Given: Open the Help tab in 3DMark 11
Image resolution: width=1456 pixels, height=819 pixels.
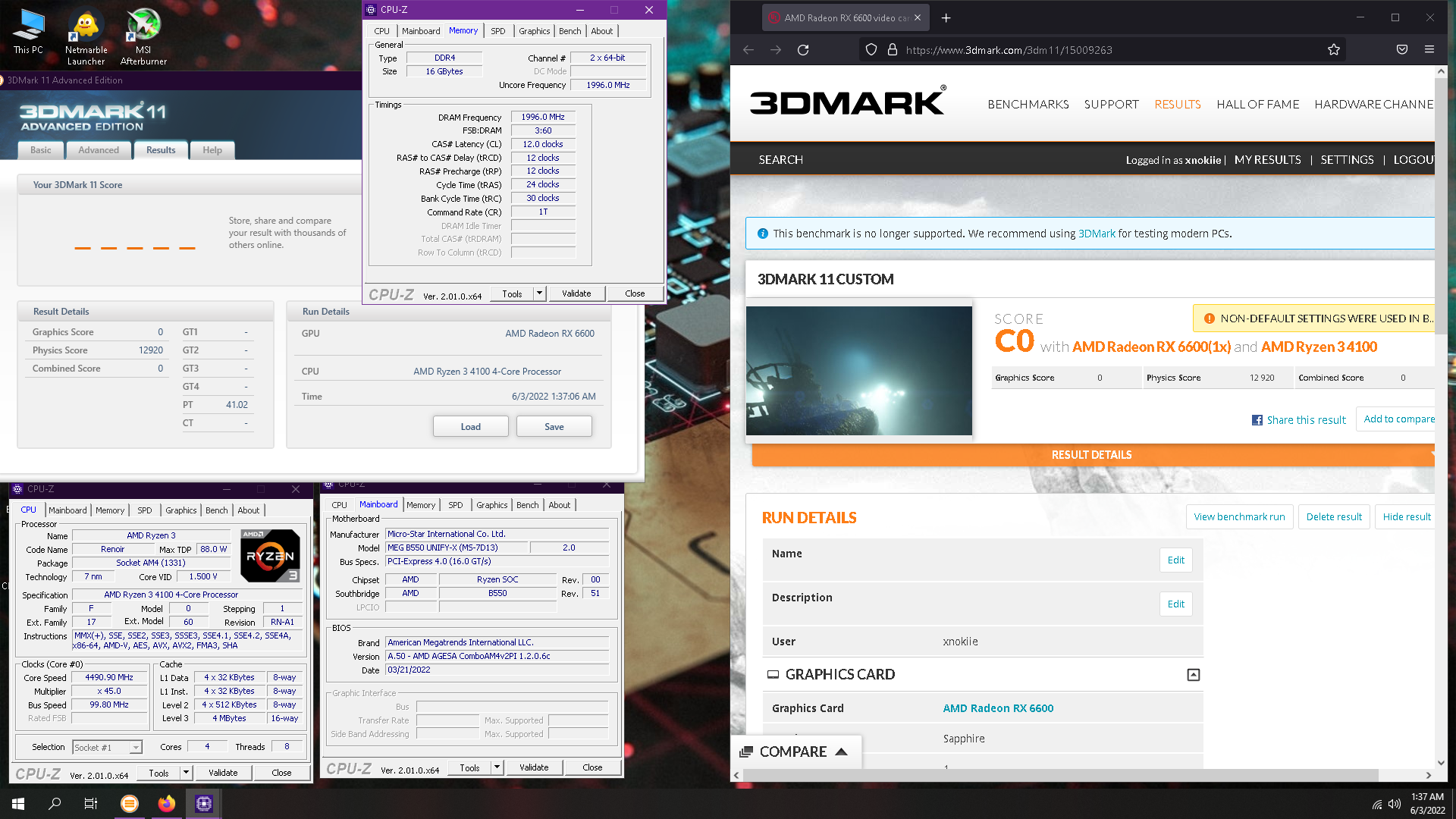Looking at the screenshot, I should (212, 150).
